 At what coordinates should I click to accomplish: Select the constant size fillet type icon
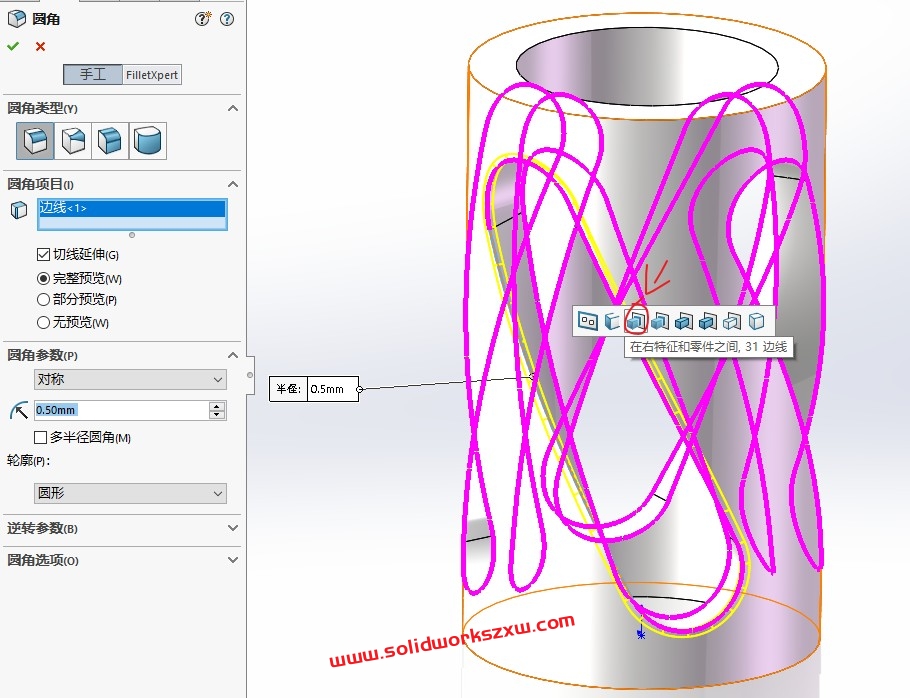33,140
